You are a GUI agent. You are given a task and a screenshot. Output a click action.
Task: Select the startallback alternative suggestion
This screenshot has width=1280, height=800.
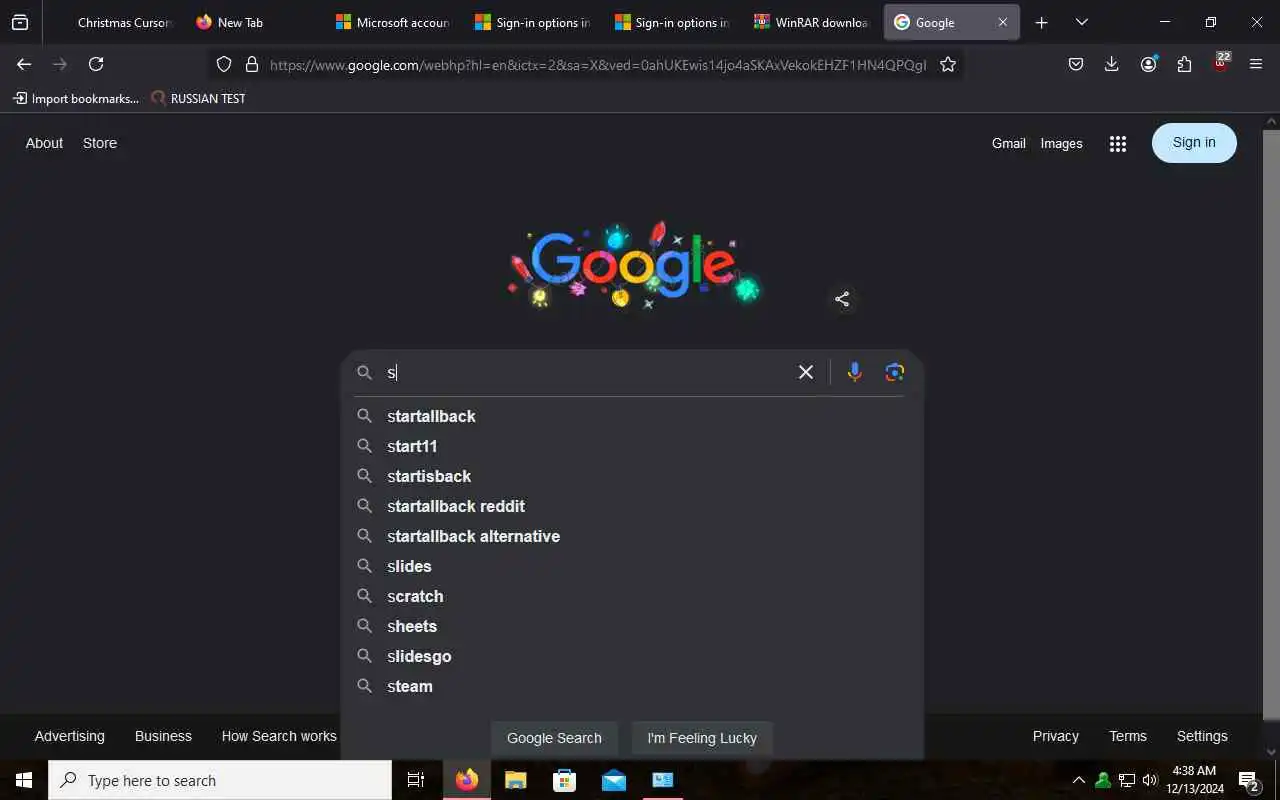(x=632, y=536)
